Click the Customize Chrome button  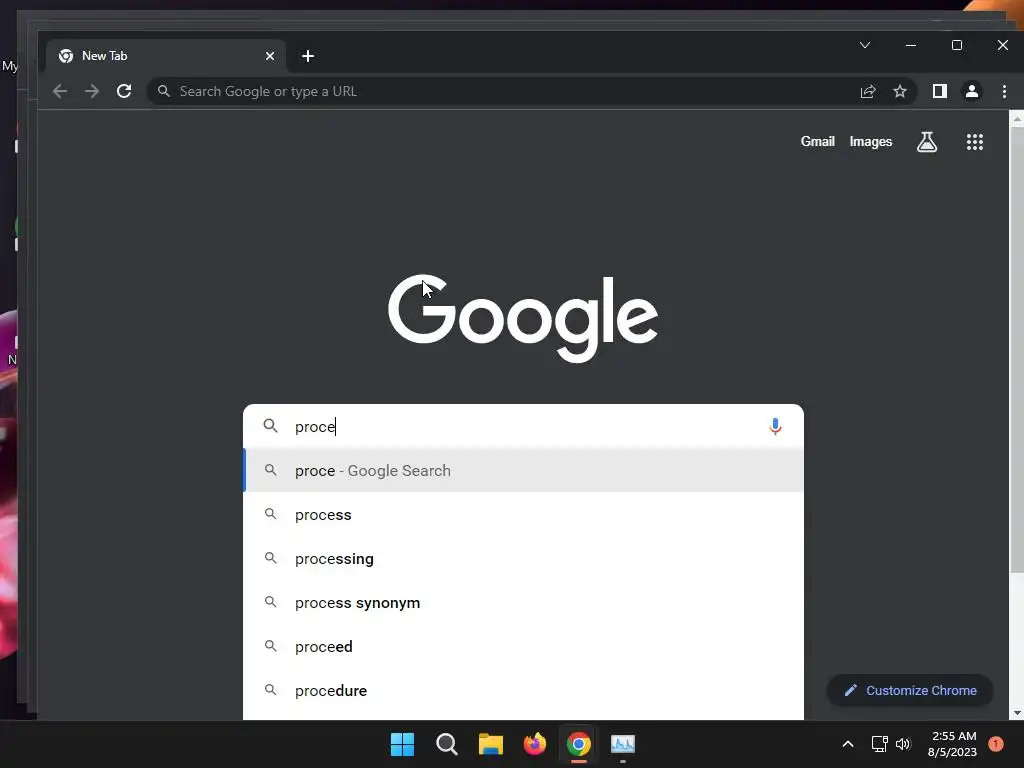tap(910, 690)
